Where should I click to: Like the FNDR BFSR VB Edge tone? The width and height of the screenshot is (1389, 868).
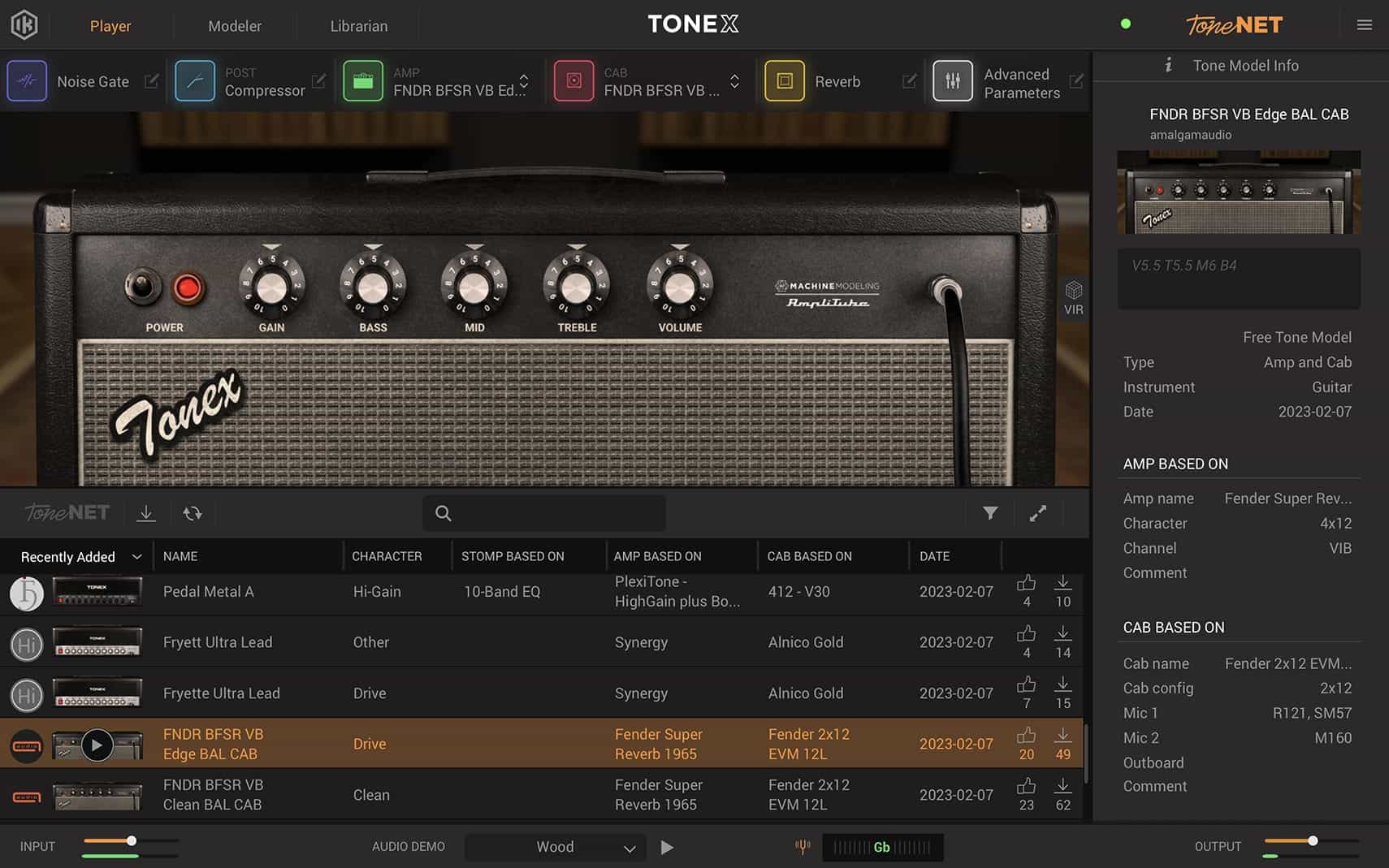pyautogui.click(x=1027, y=735)
